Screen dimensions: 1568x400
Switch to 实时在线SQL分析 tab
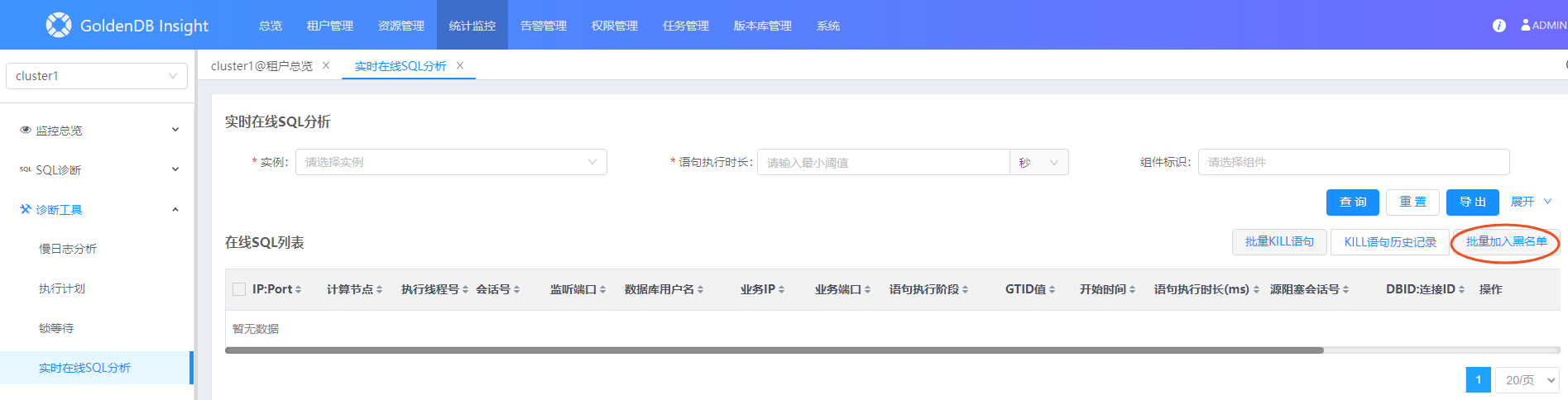(400, 65)
